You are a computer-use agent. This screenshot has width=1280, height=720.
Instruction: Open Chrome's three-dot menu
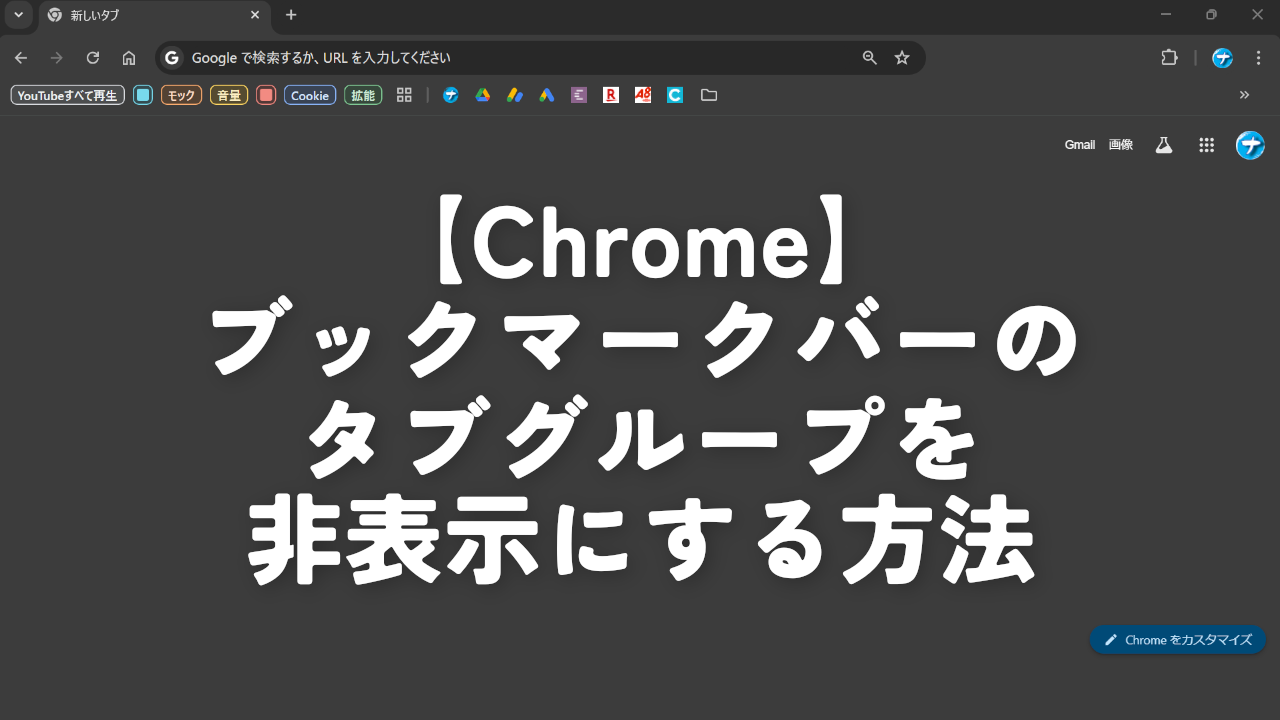click(1258, 58)
